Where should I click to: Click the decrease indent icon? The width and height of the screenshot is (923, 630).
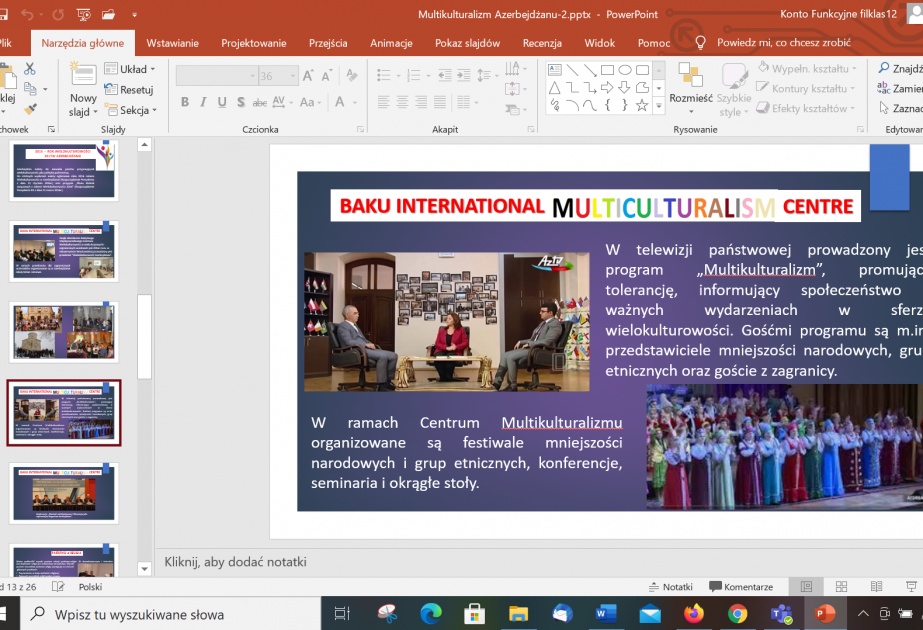(x=445, y=75)
